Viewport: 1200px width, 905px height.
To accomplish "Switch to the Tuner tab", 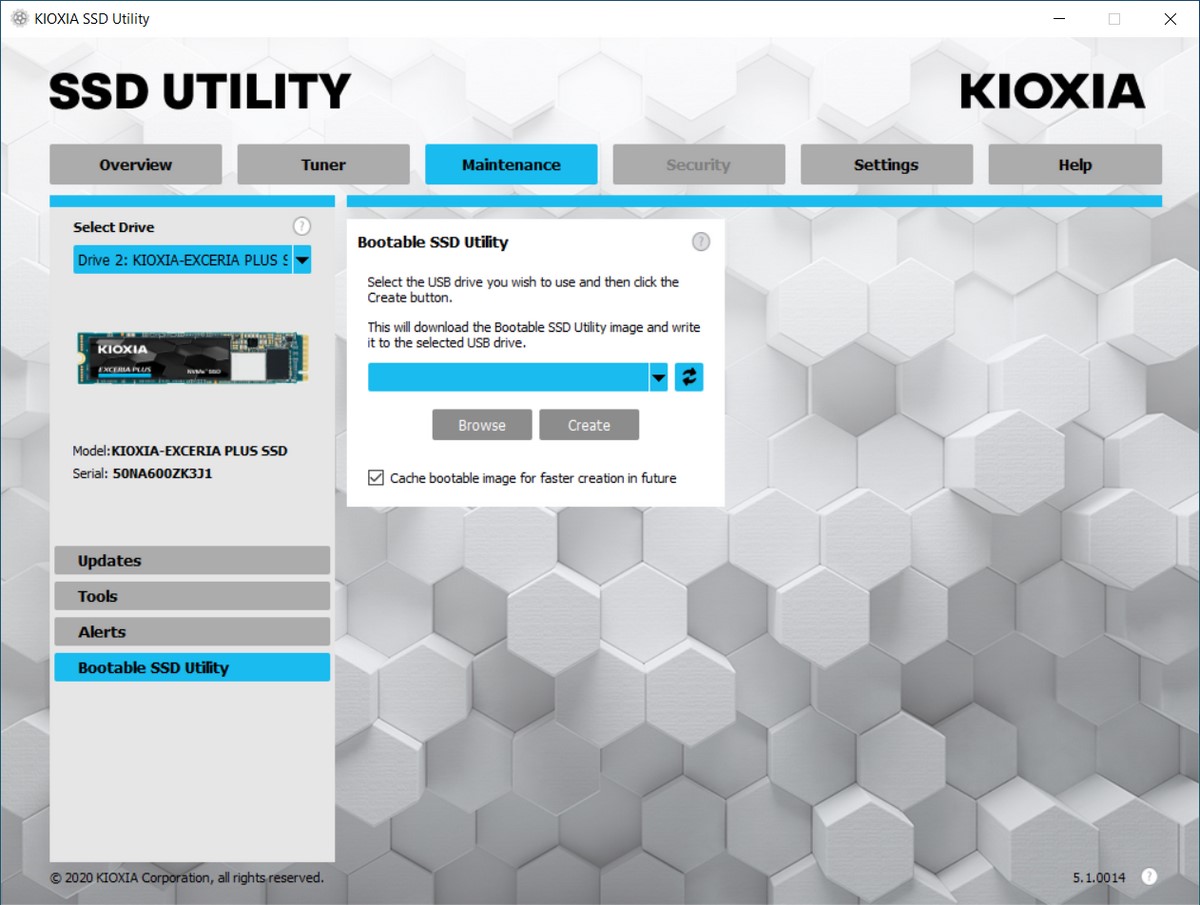I will 323,165.
